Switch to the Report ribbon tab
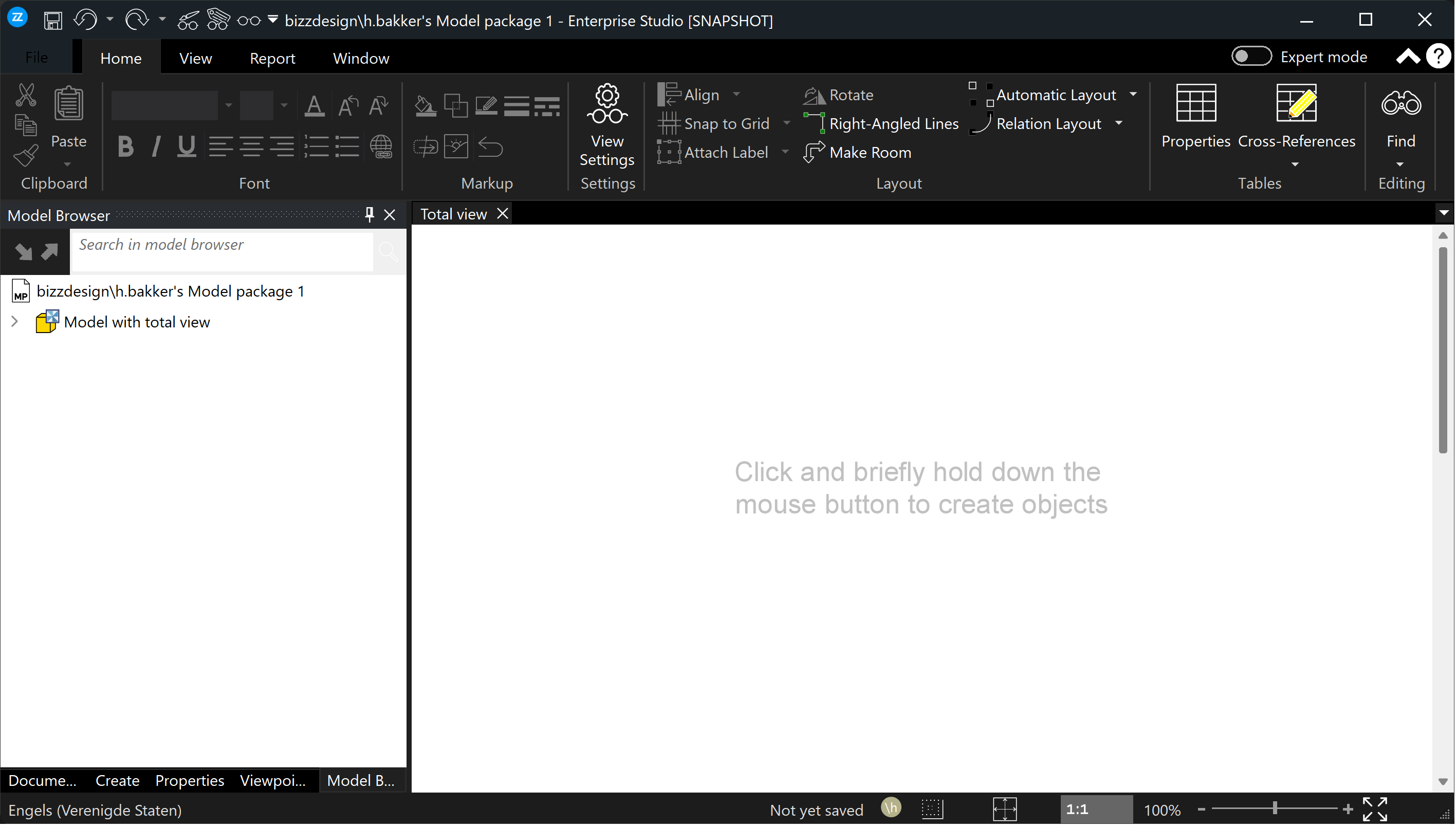This screenshot has height=827, width=1456. pyautogui.click(x=272, y=58)
